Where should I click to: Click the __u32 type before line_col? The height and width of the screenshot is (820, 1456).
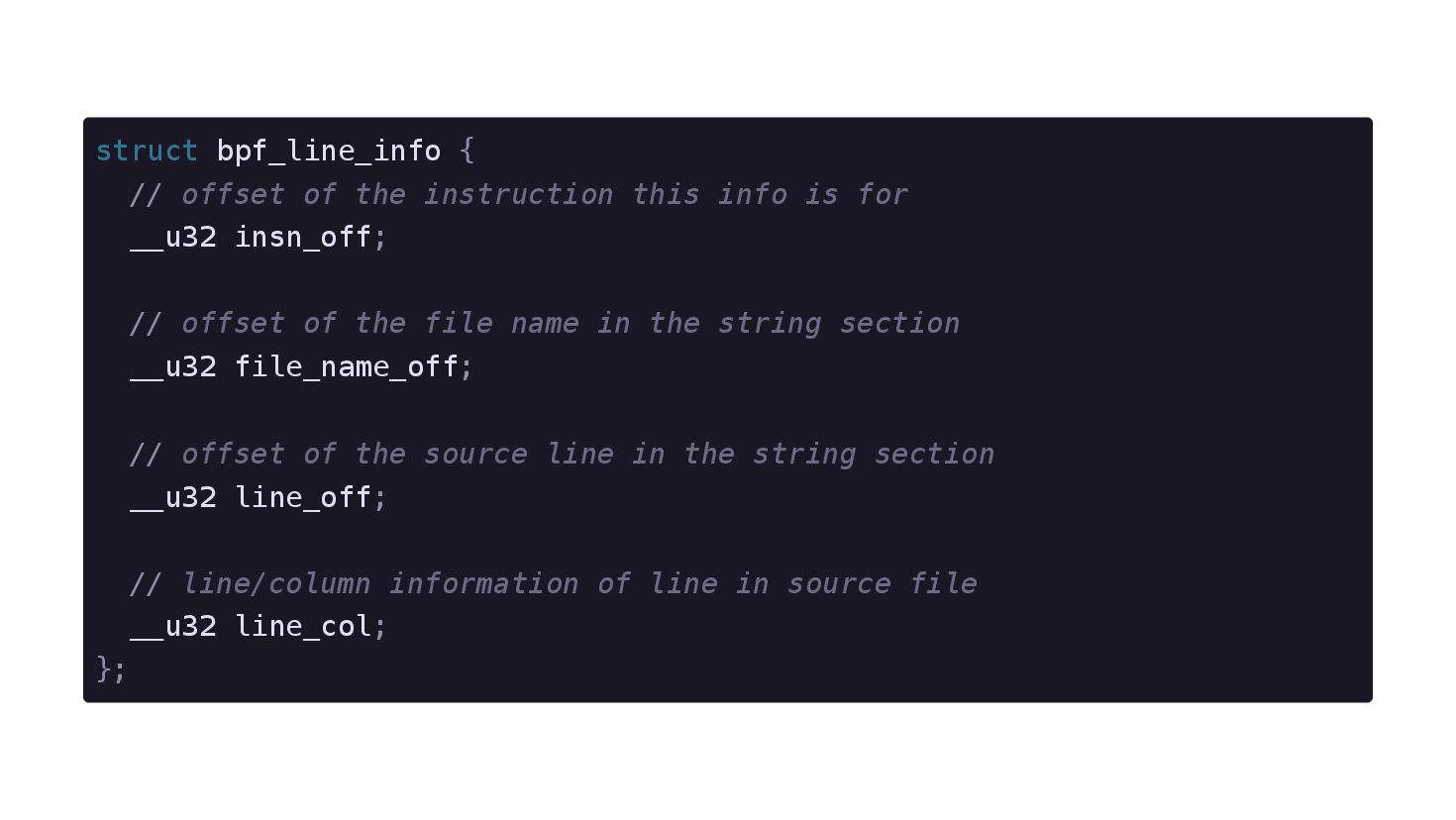(x=173, y=627)
